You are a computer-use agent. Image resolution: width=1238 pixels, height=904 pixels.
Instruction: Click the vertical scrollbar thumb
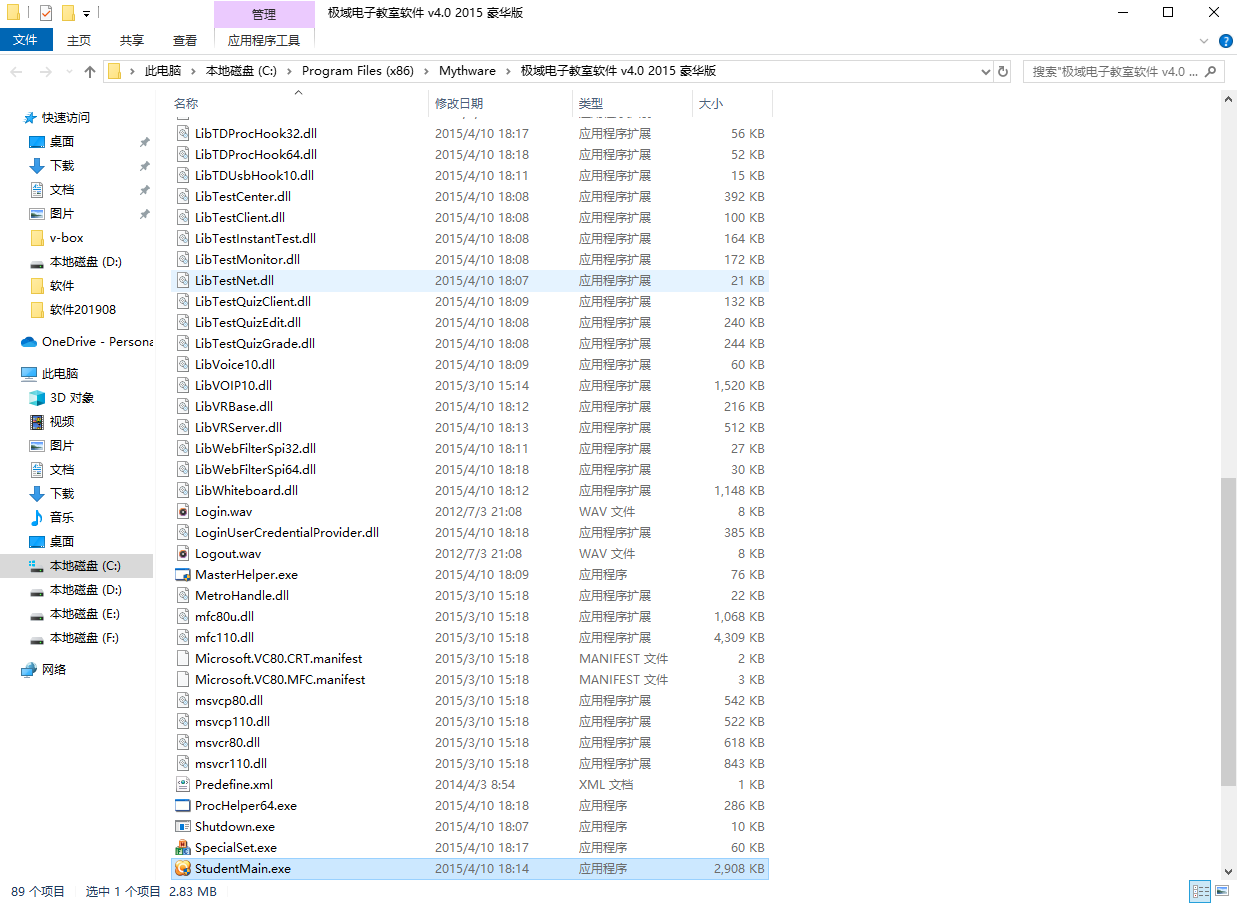pyautogui.click(x=1228, y=630)
